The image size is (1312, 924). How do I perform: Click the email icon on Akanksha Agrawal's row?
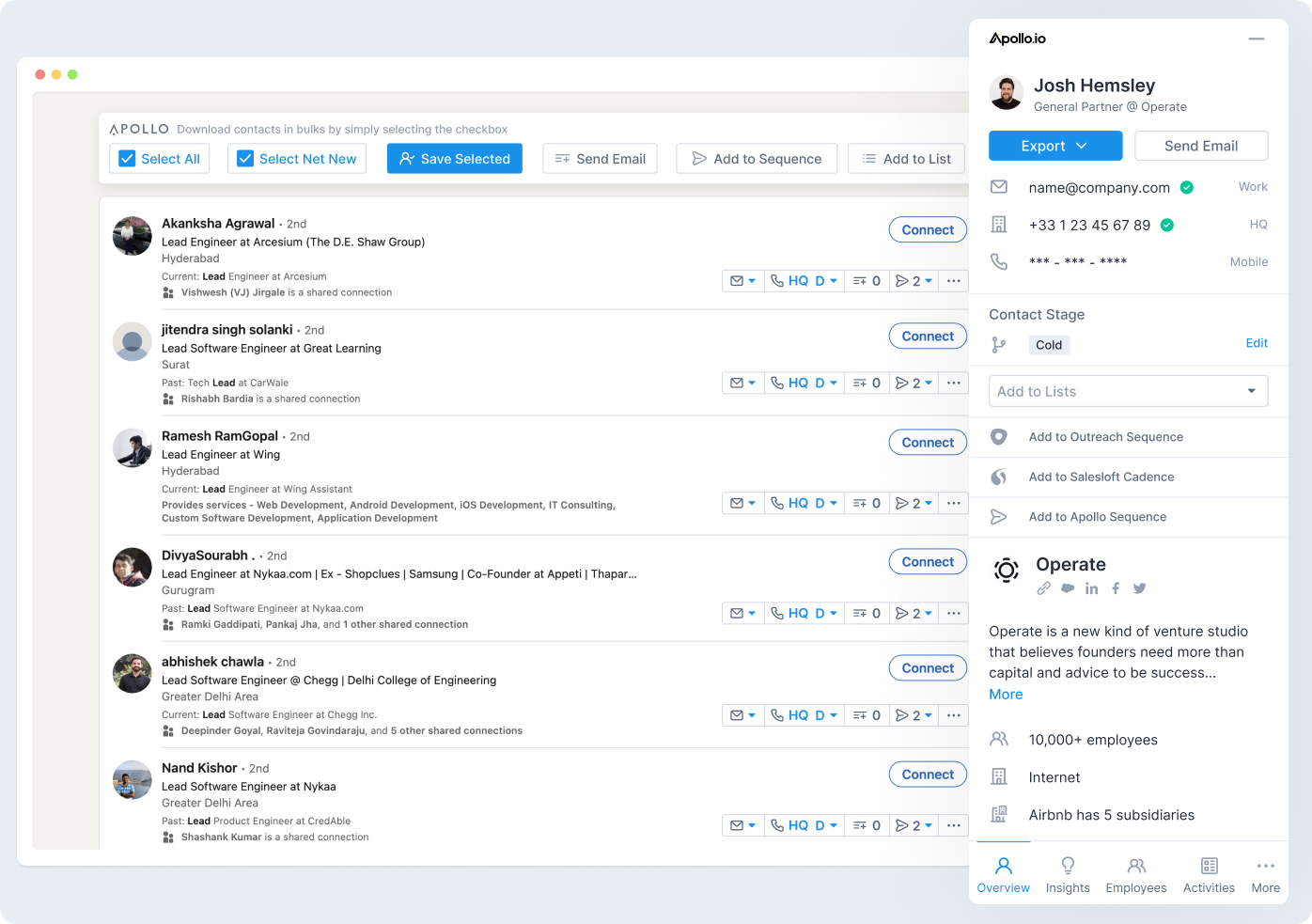click(x=738, y=280)
